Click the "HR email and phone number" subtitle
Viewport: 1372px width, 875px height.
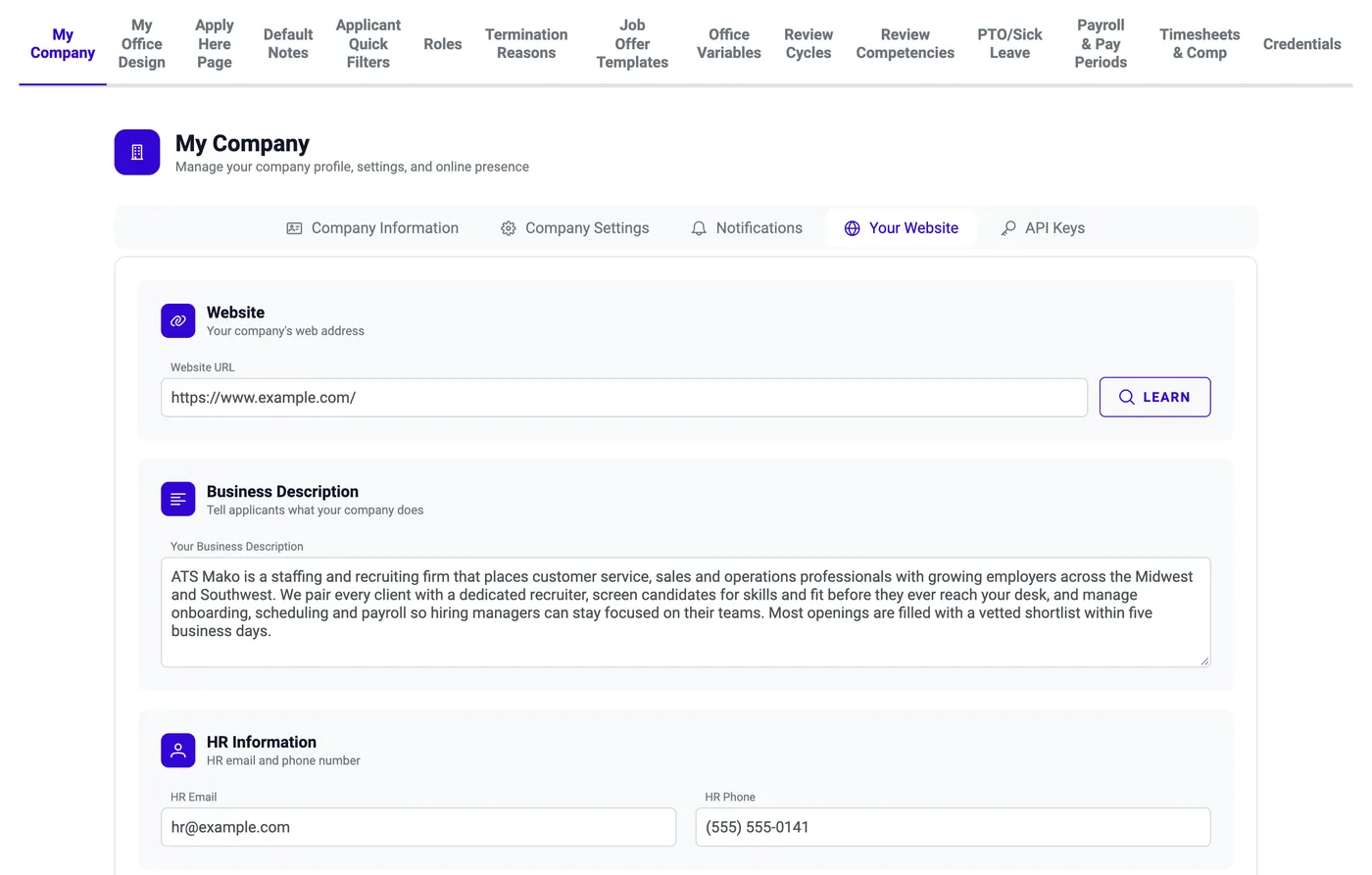(x=283, y=761)
